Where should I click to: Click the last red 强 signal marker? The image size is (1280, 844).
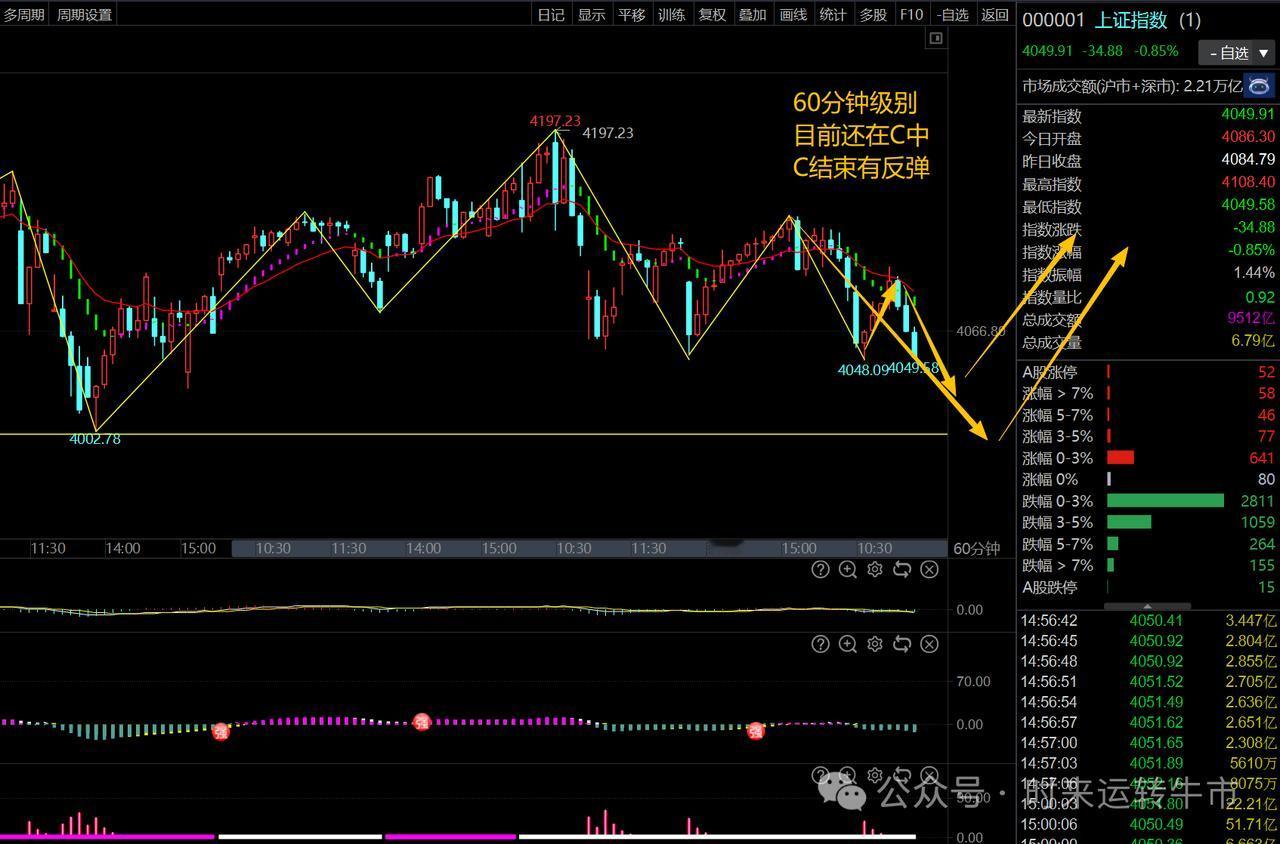756,731
